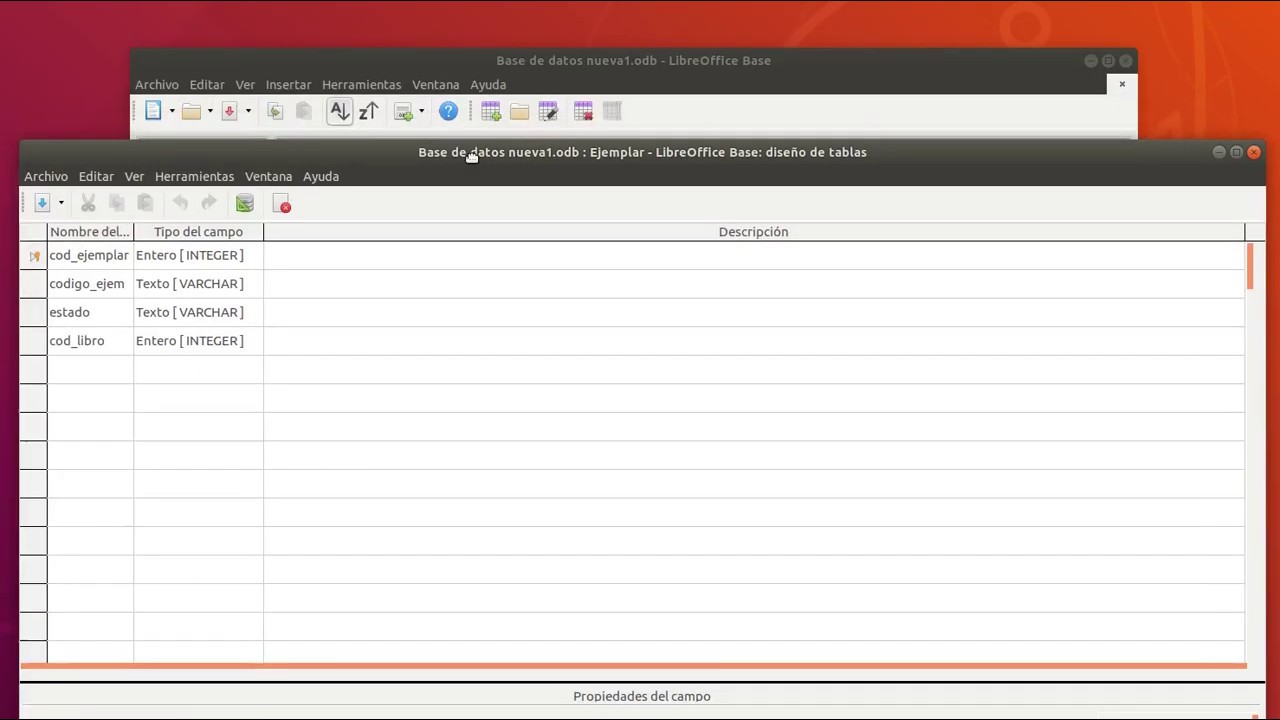1280x720 pixels.
Task: Expand the New document dropdown arrow in Base window
Action: point(172,111)
